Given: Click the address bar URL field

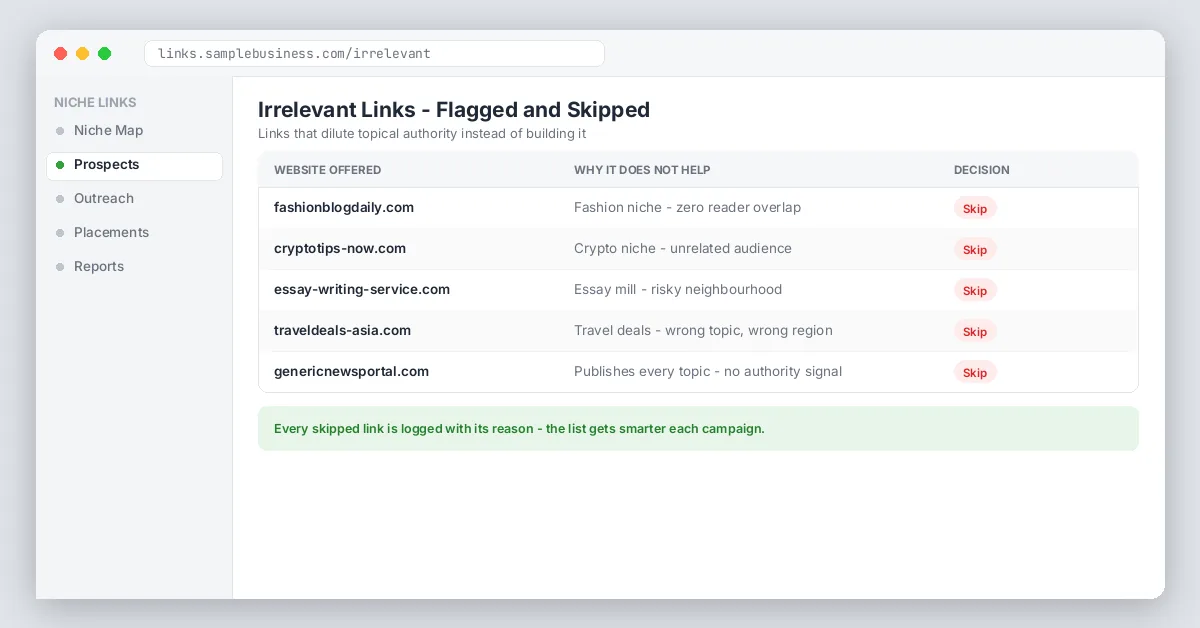Looking at the screenshot, I should click(374, 54).
